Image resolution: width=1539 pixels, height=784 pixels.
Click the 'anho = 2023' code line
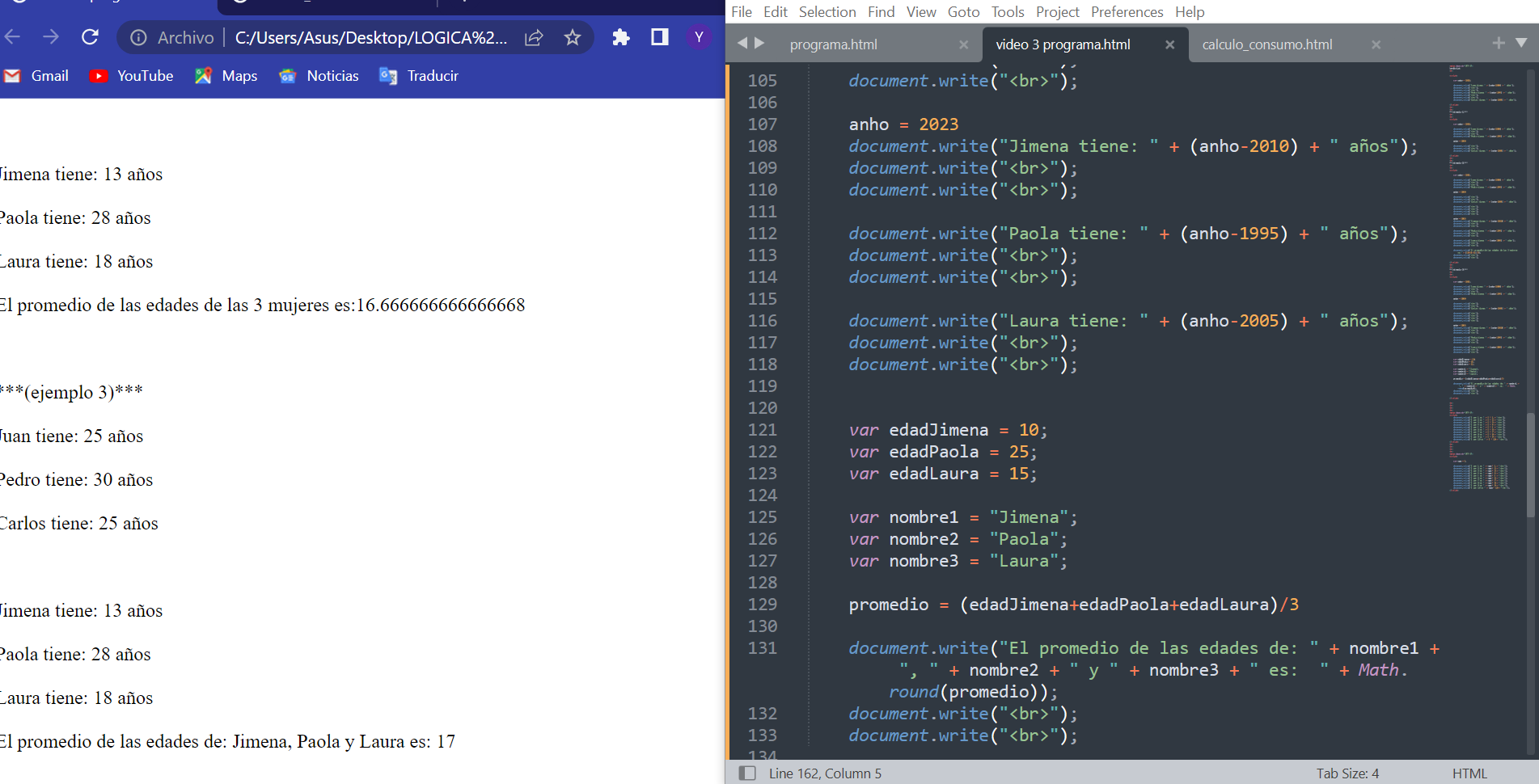903,124
